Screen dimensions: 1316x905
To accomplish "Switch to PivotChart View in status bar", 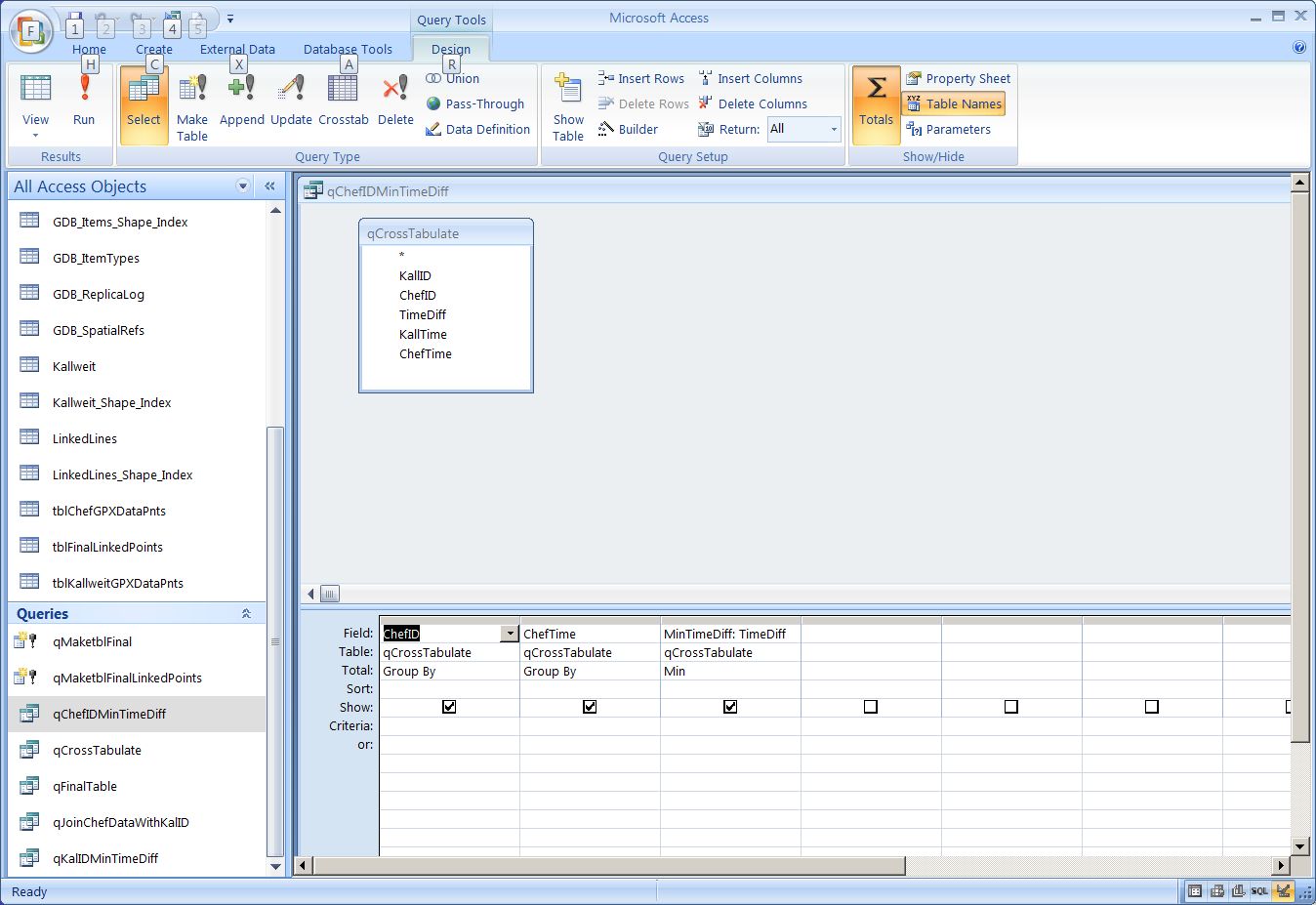I will [1238, 890].
